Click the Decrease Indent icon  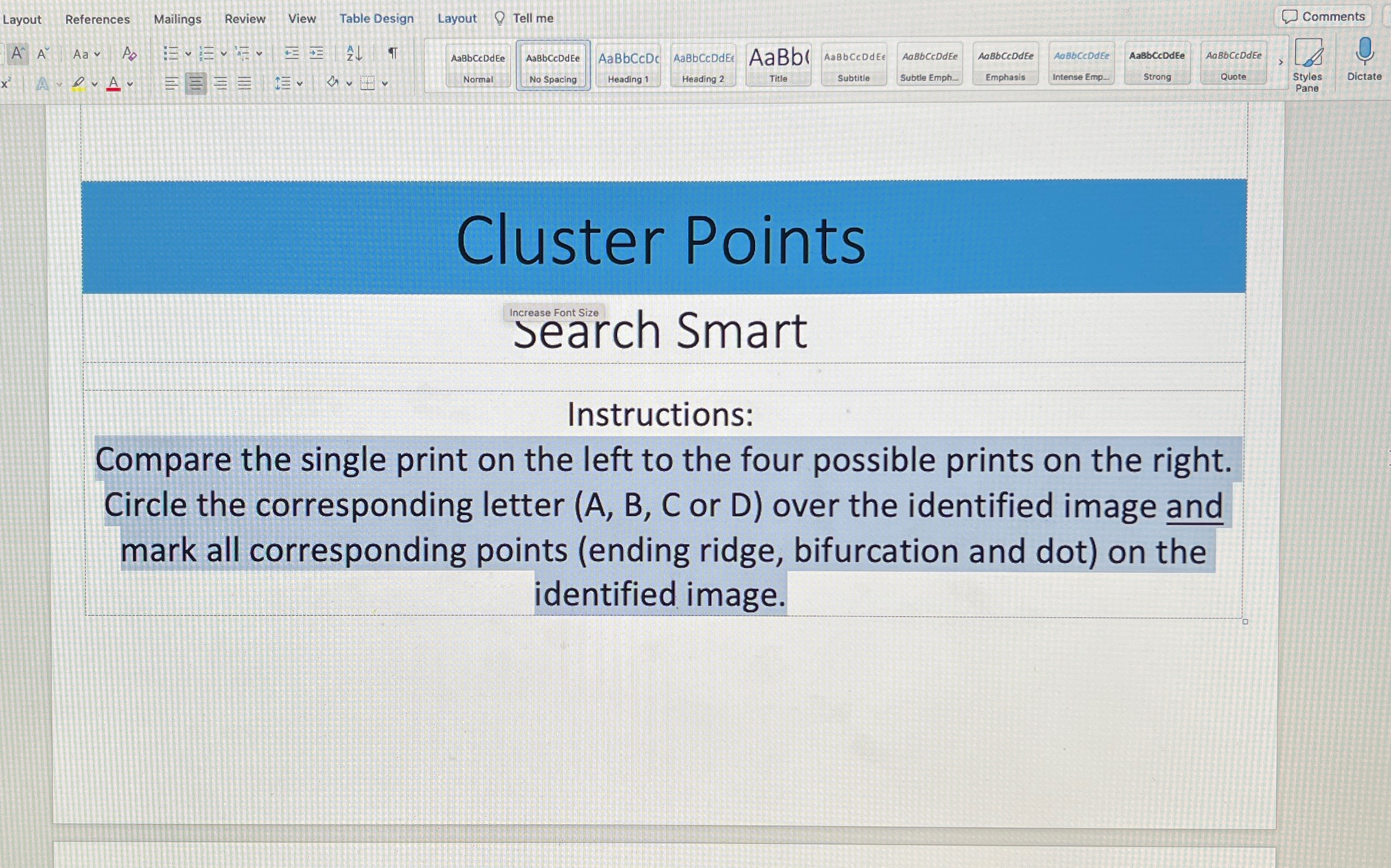click(x=291, y=53)
